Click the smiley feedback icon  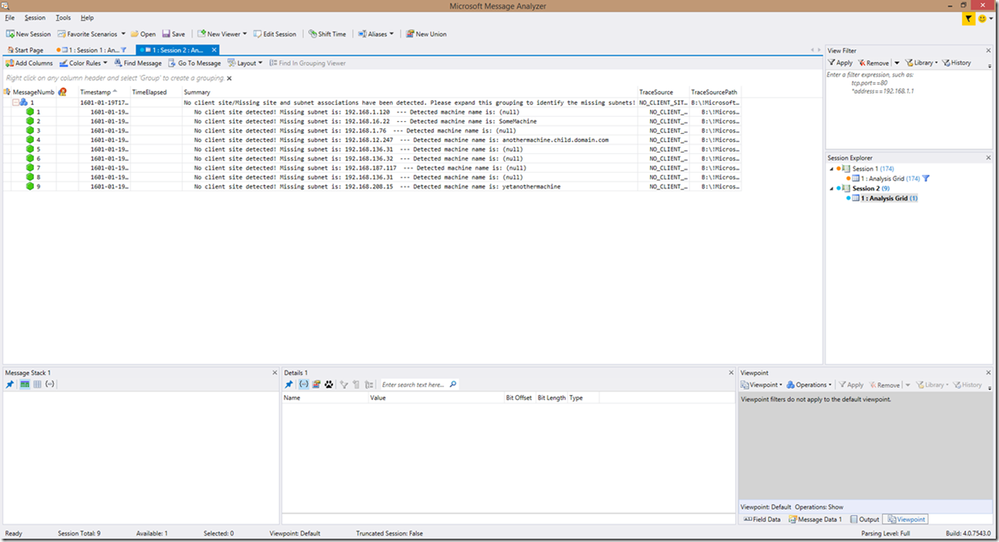[x=982, y=18]
